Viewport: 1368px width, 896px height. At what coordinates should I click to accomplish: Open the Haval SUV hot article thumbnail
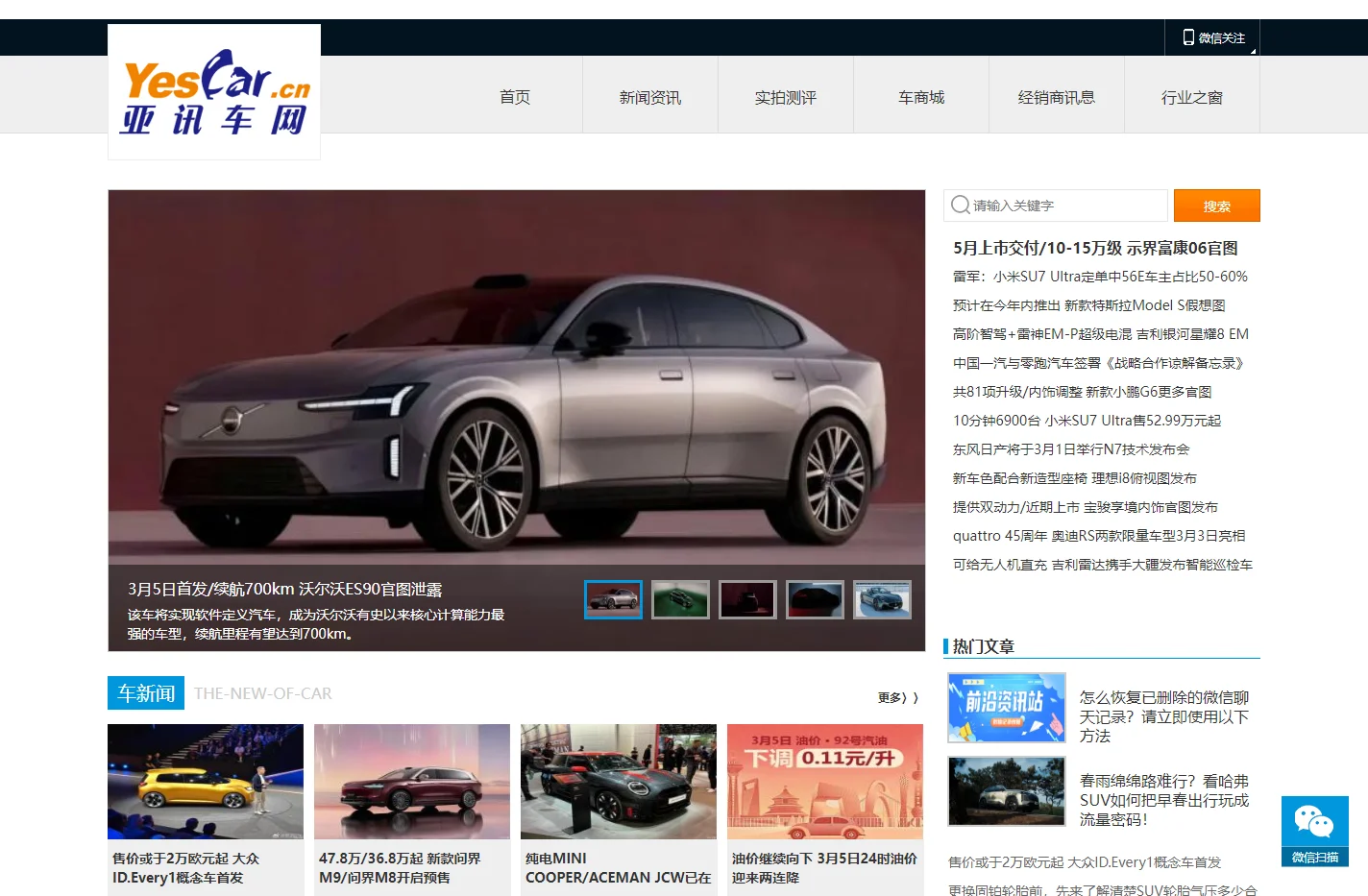coord(1007,791)
